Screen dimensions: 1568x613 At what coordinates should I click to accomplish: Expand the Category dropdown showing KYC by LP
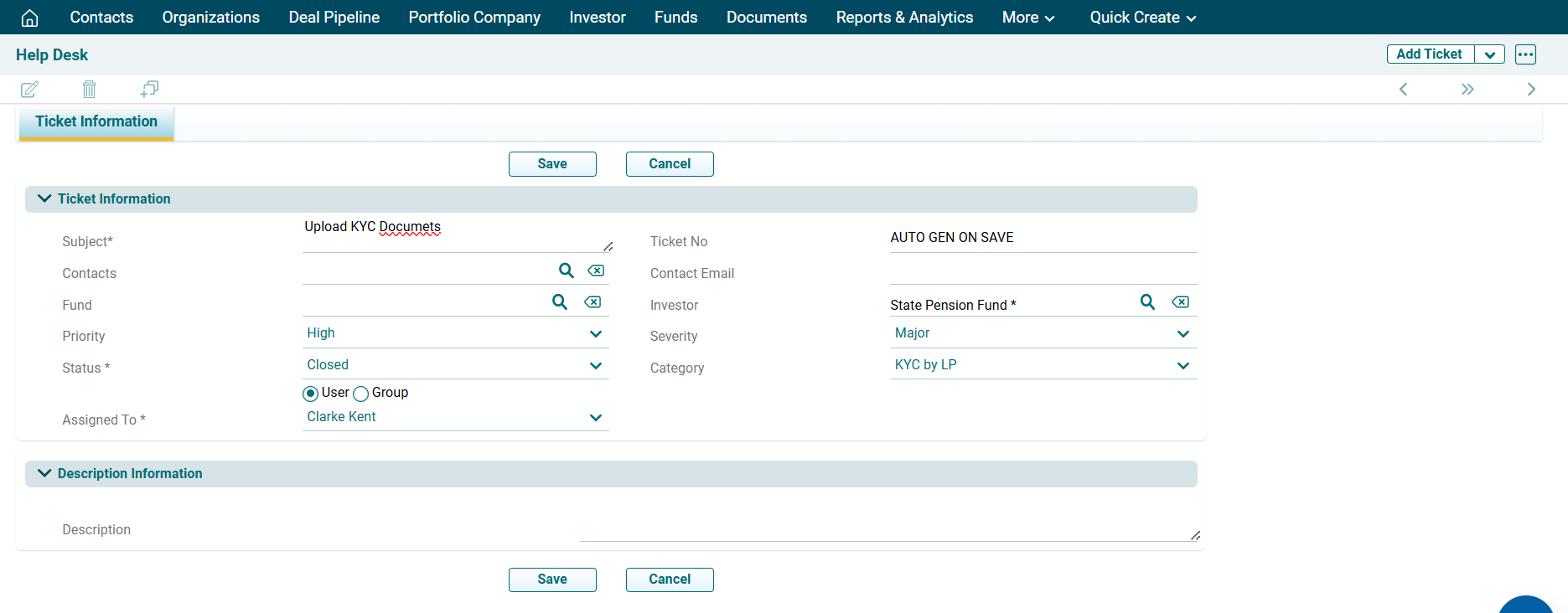coord(1043,365)
